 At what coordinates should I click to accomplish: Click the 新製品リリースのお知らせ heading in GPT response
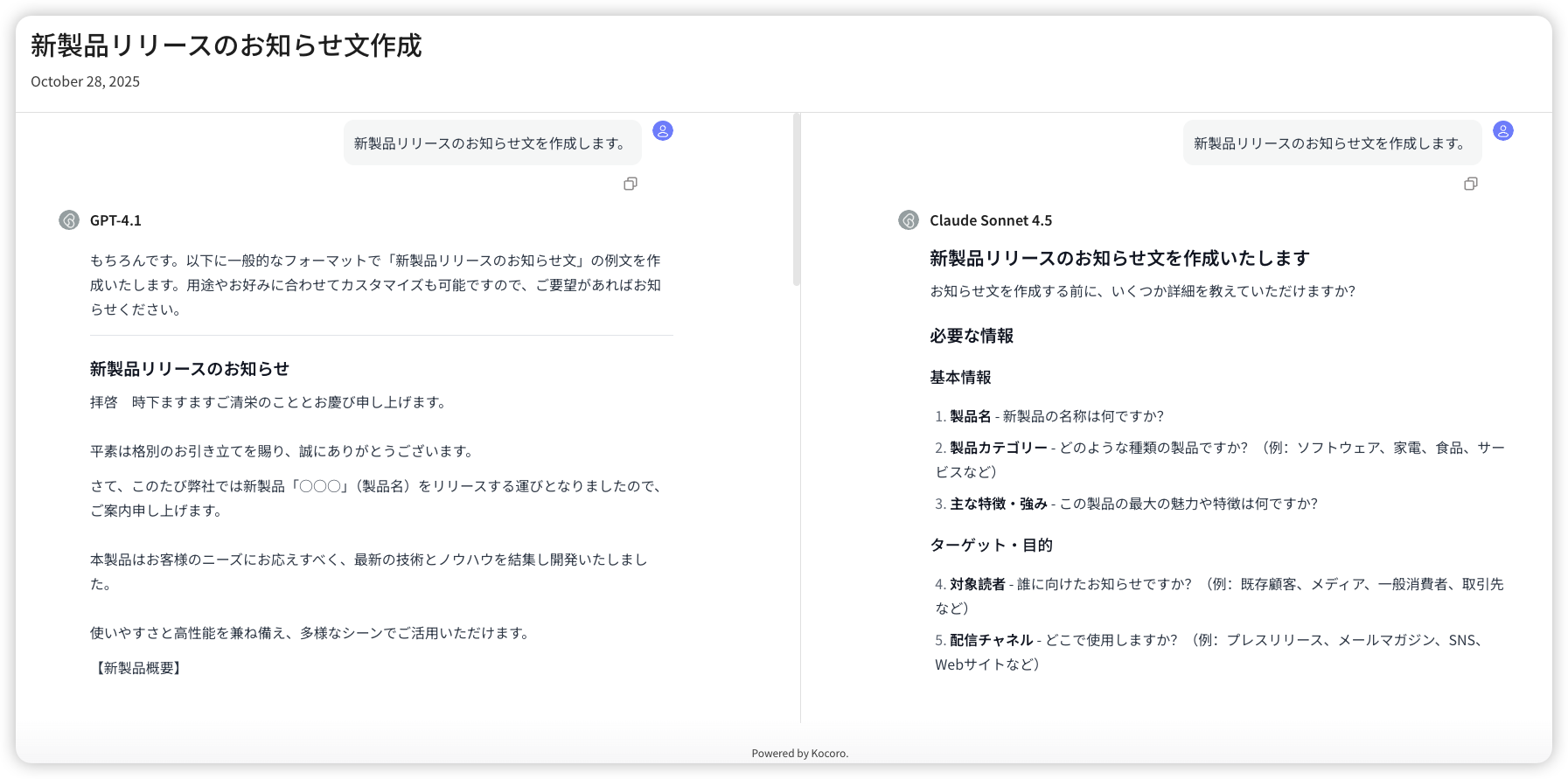pos(189,369)
